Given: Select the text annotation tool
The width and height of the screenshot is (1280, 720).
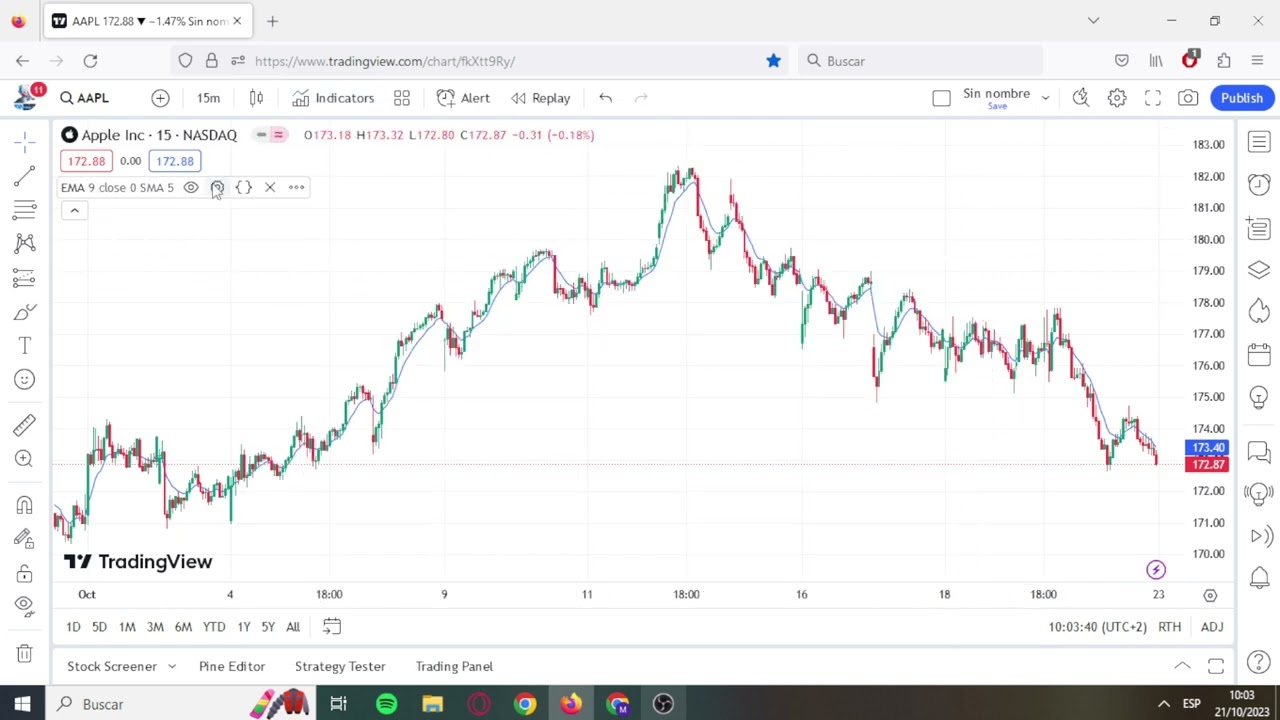Looking at the screenshot, I should (24, 346).
